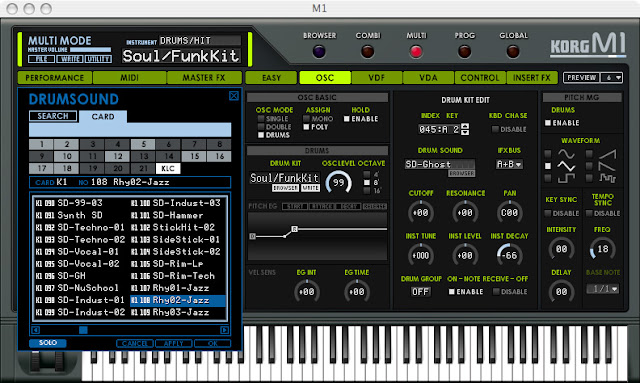Set OSC MODE to DRUMS
Viewport: 640px width, 383px height.
tap(261, 135)
